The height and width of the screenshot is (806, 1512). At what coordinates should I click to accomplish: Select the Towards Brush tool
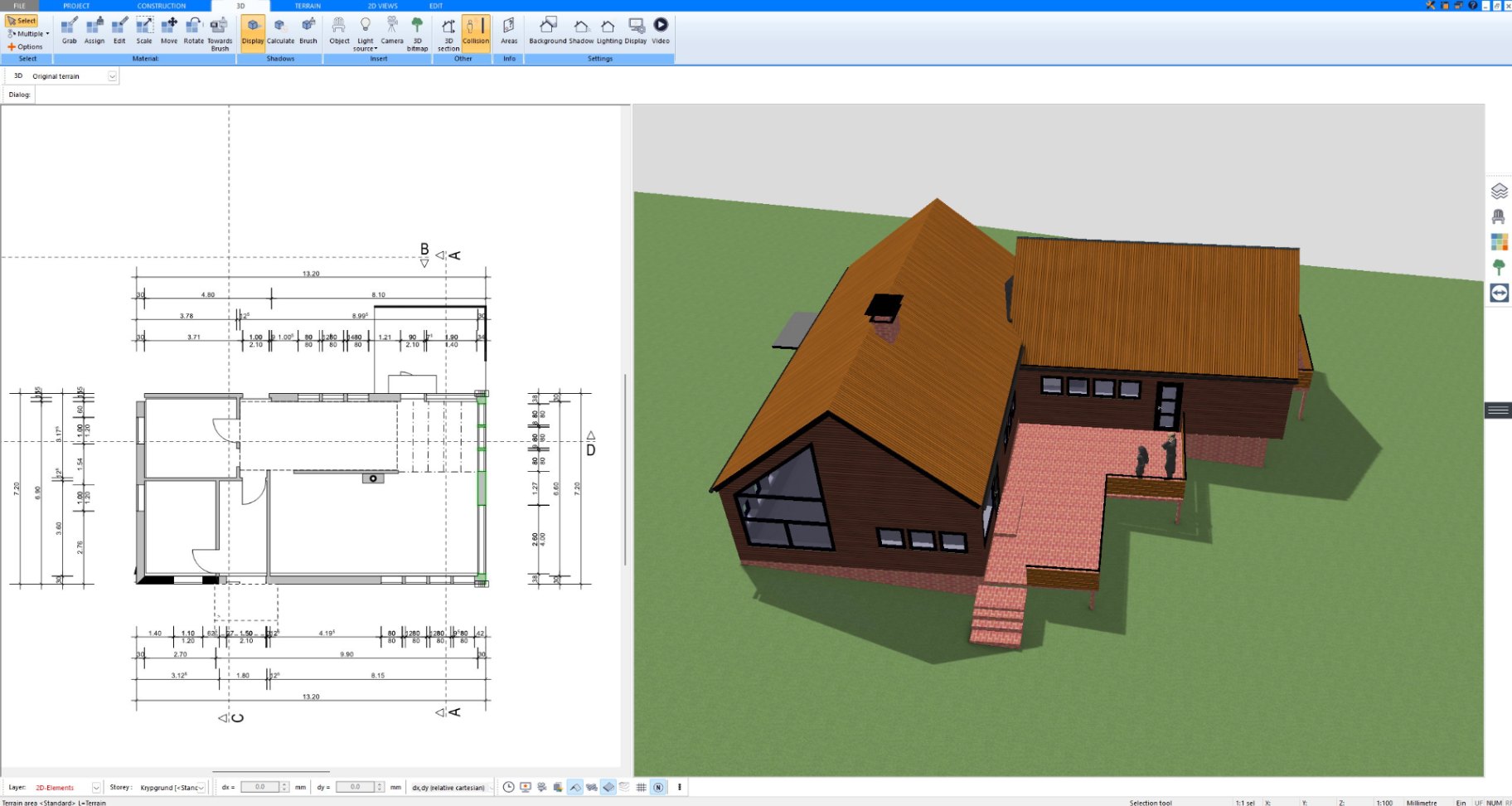pos(220,33)
